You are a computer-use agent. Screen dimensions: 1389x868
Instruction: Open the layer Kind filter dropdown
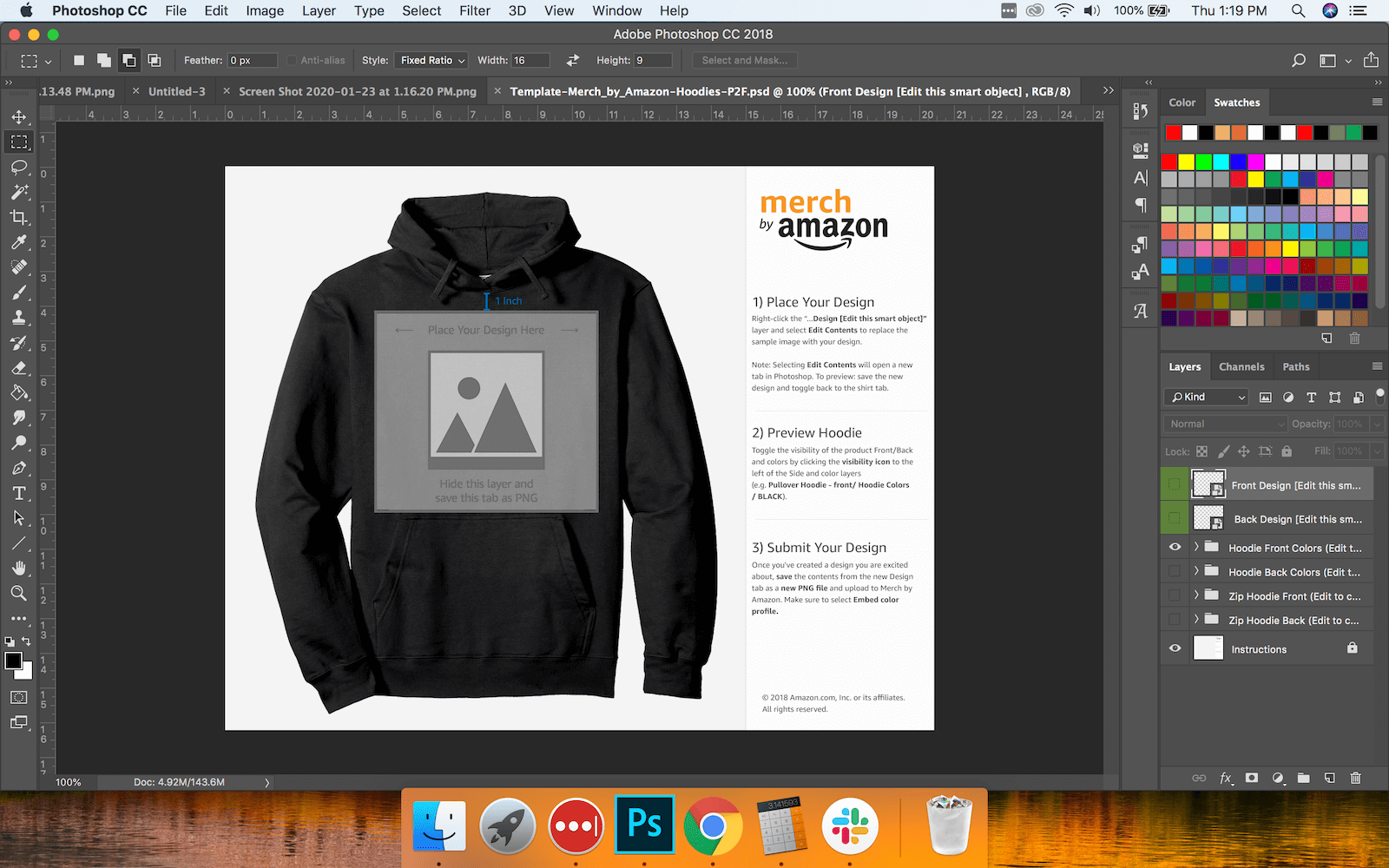[1207, 397]
